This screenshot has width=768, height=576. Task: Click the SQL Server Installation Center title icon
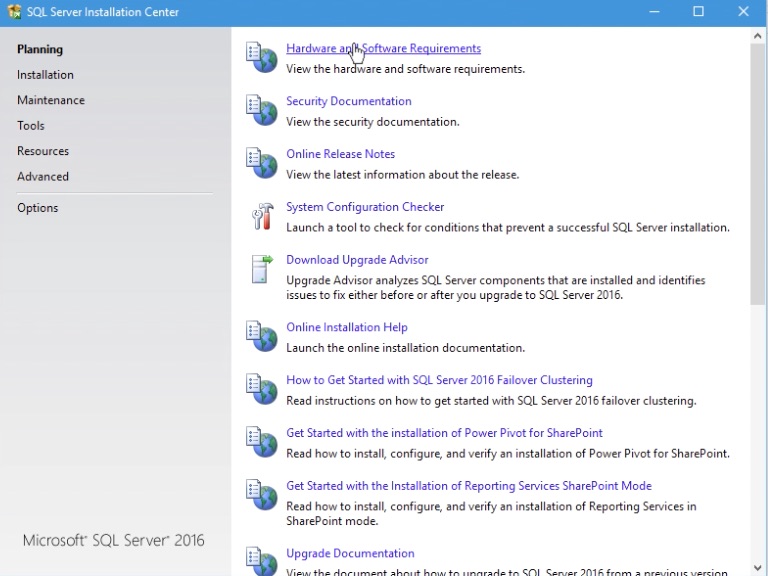coord(14,12)
